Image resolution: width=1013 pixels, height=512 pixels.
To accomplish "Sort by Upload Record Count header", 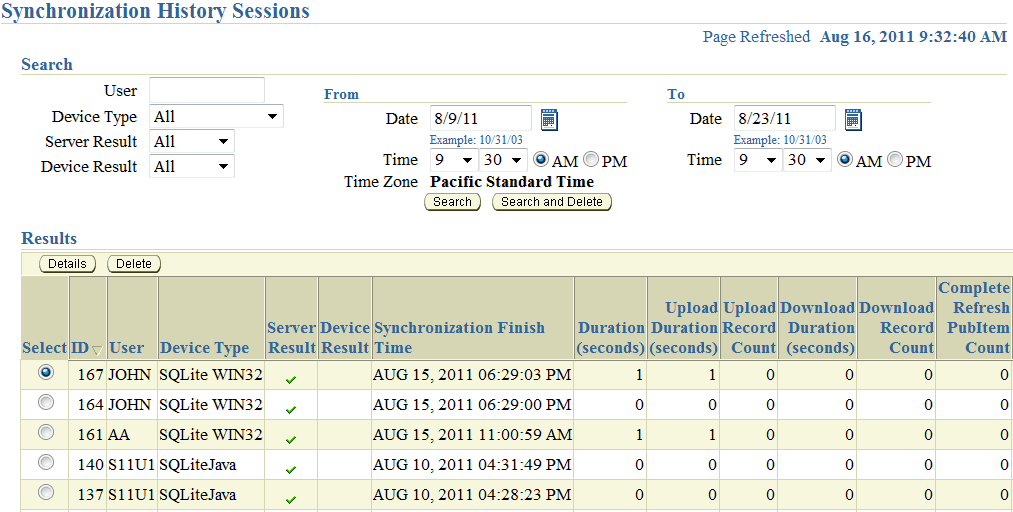I will coord(749,328).
